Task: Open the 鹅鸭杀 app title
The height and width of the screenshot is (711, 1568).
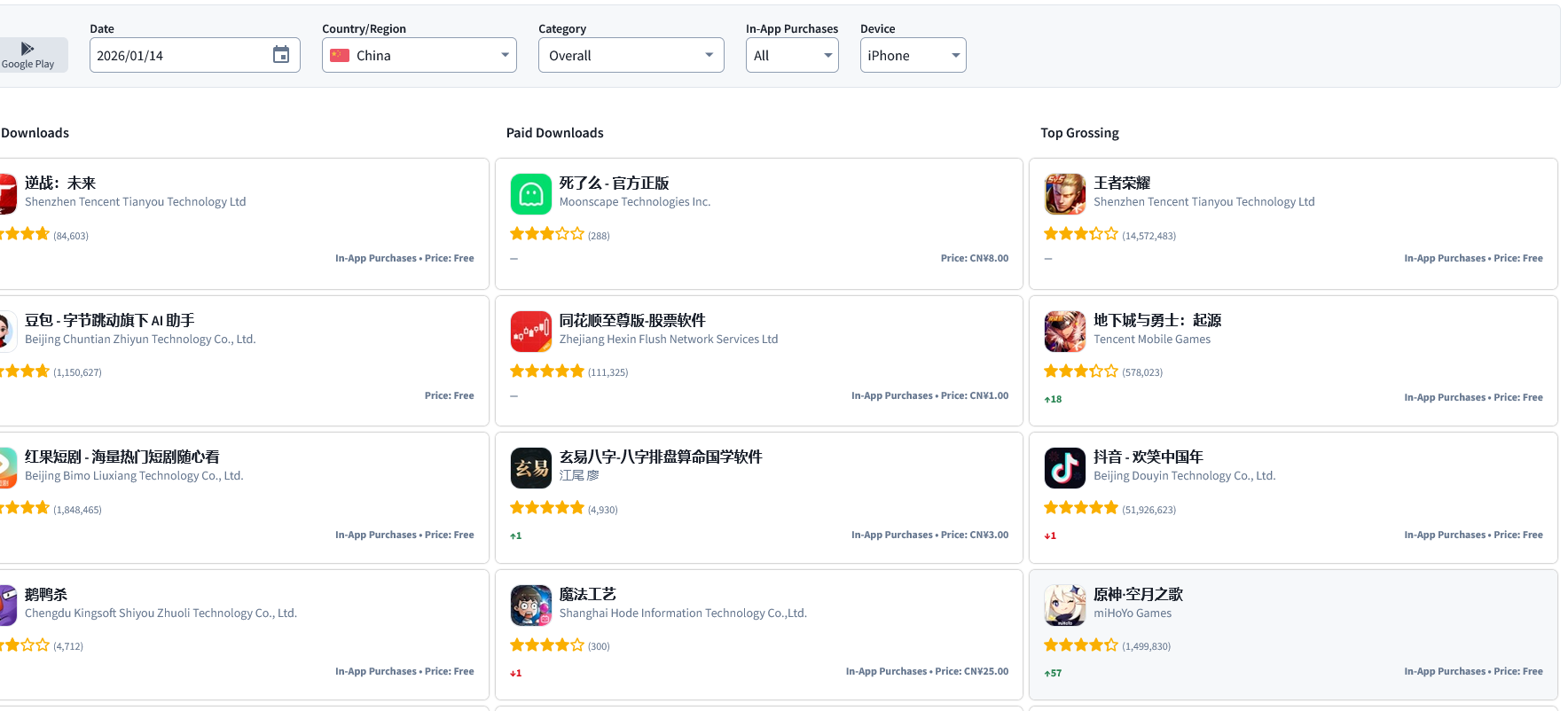Action: [46, 595]
